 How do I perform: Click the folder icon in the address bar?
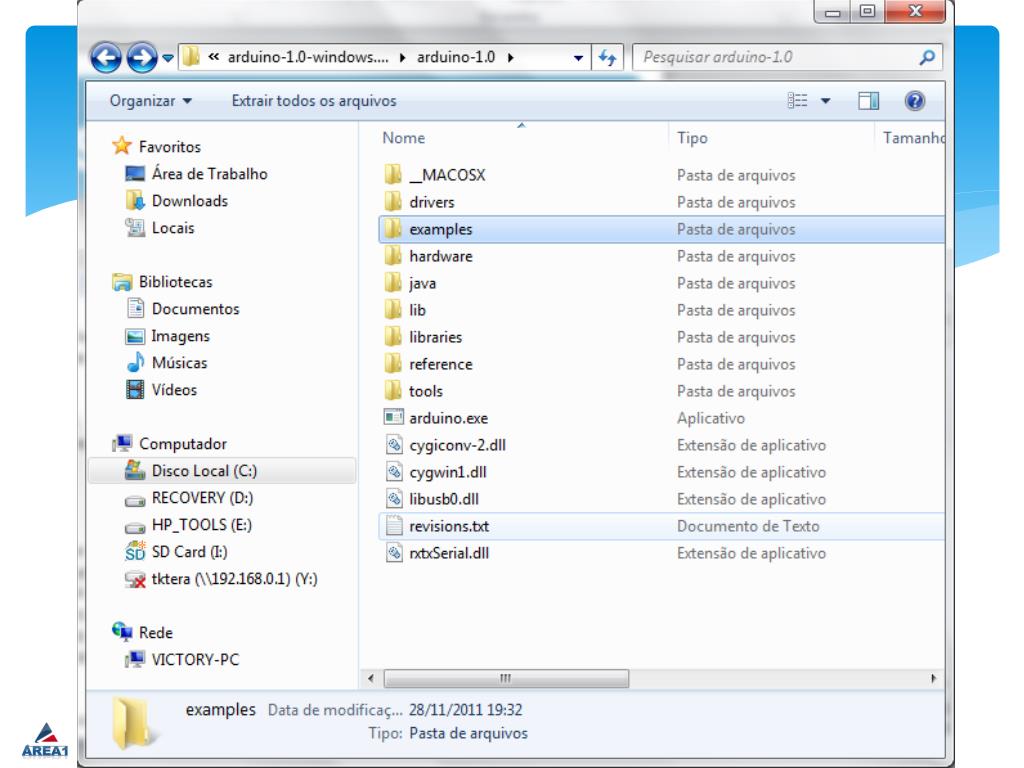tap(191, 57)
